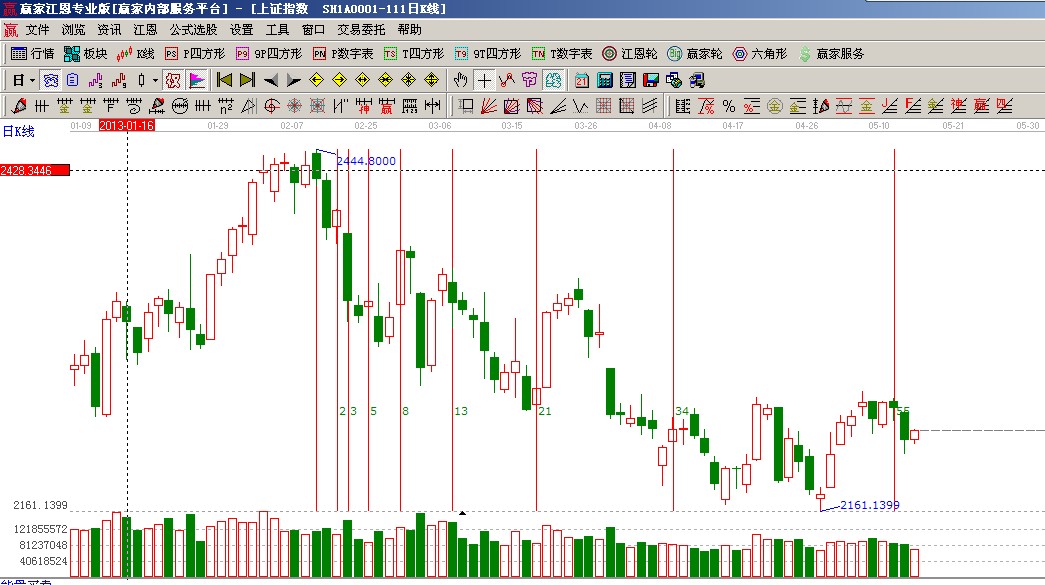The height and width of the screenshot is (585, 1045).
Task: Open the 公式选股 menu
Action: (x=193, y=30)
